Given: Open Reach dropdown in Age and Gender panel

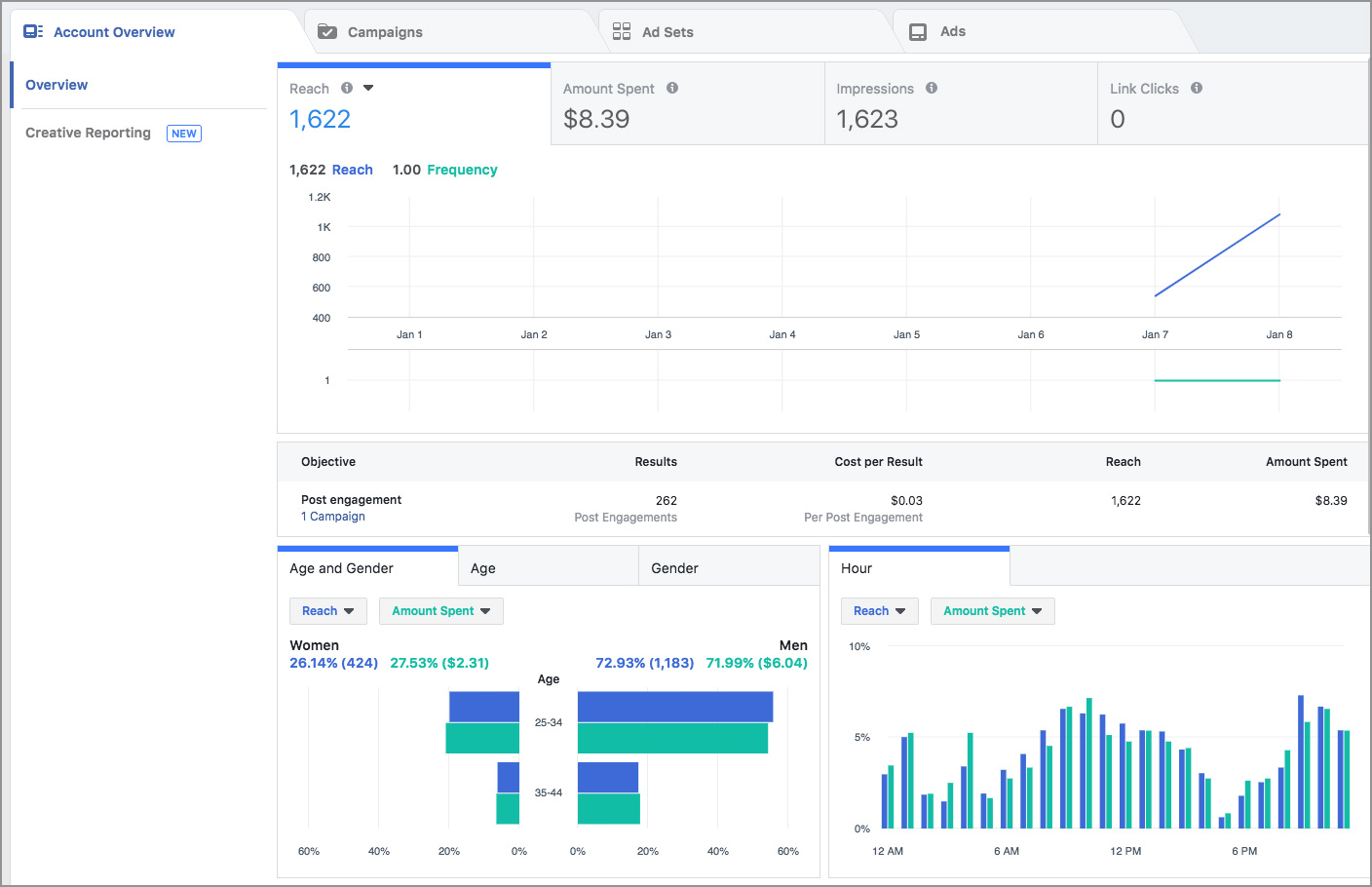Looking at the screenshot, I should [x=327, y=611].
